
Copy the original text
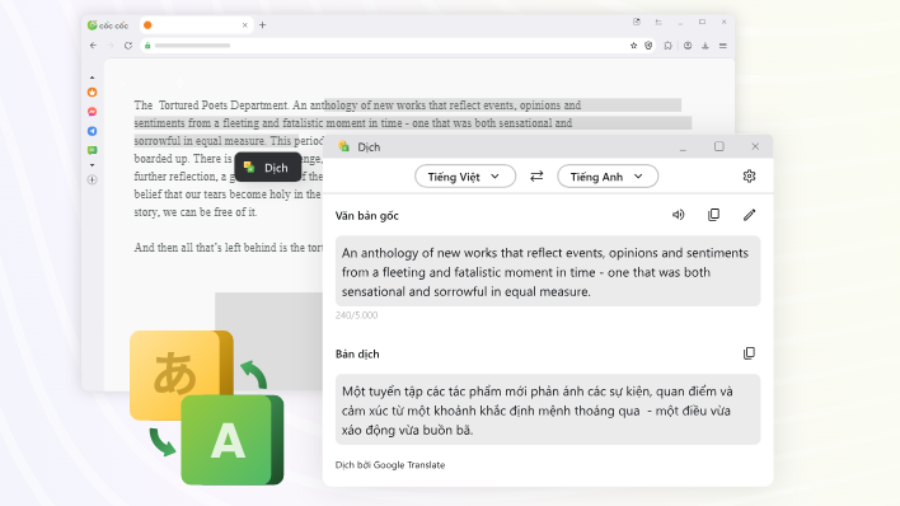tap(714, 215)
